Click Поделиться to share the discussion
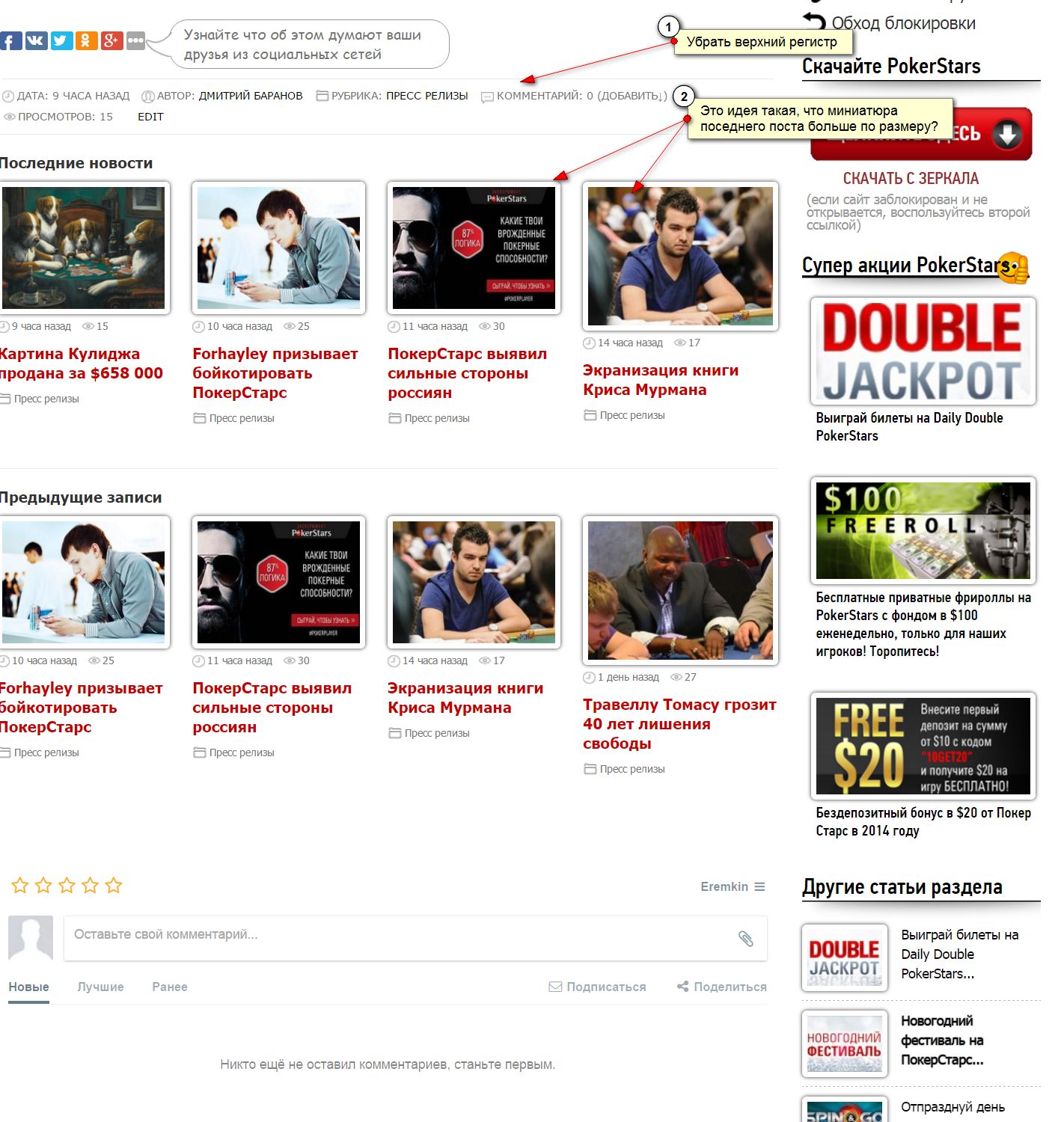The image size is (1064, 1122). (722, 987)
